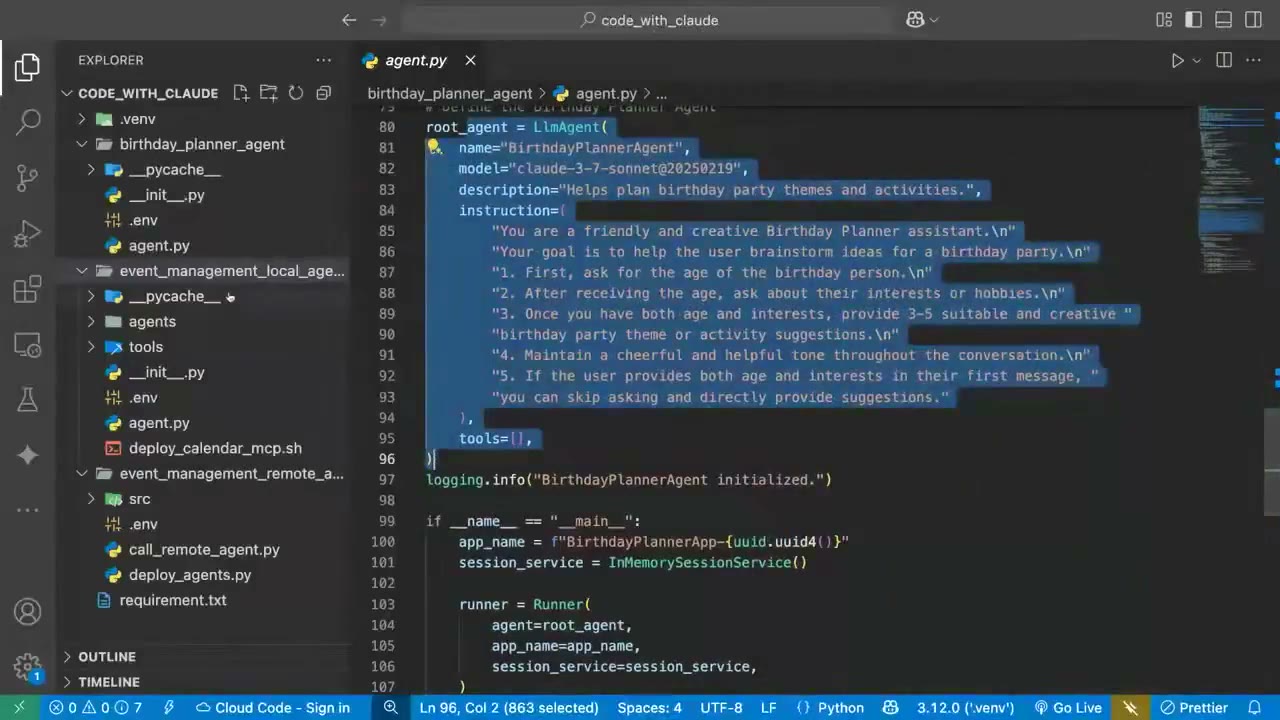Select Python interpreter 3.12.0 ('.venv')
The height and width of the screenshot is (720, 1280).
(966, 708)
